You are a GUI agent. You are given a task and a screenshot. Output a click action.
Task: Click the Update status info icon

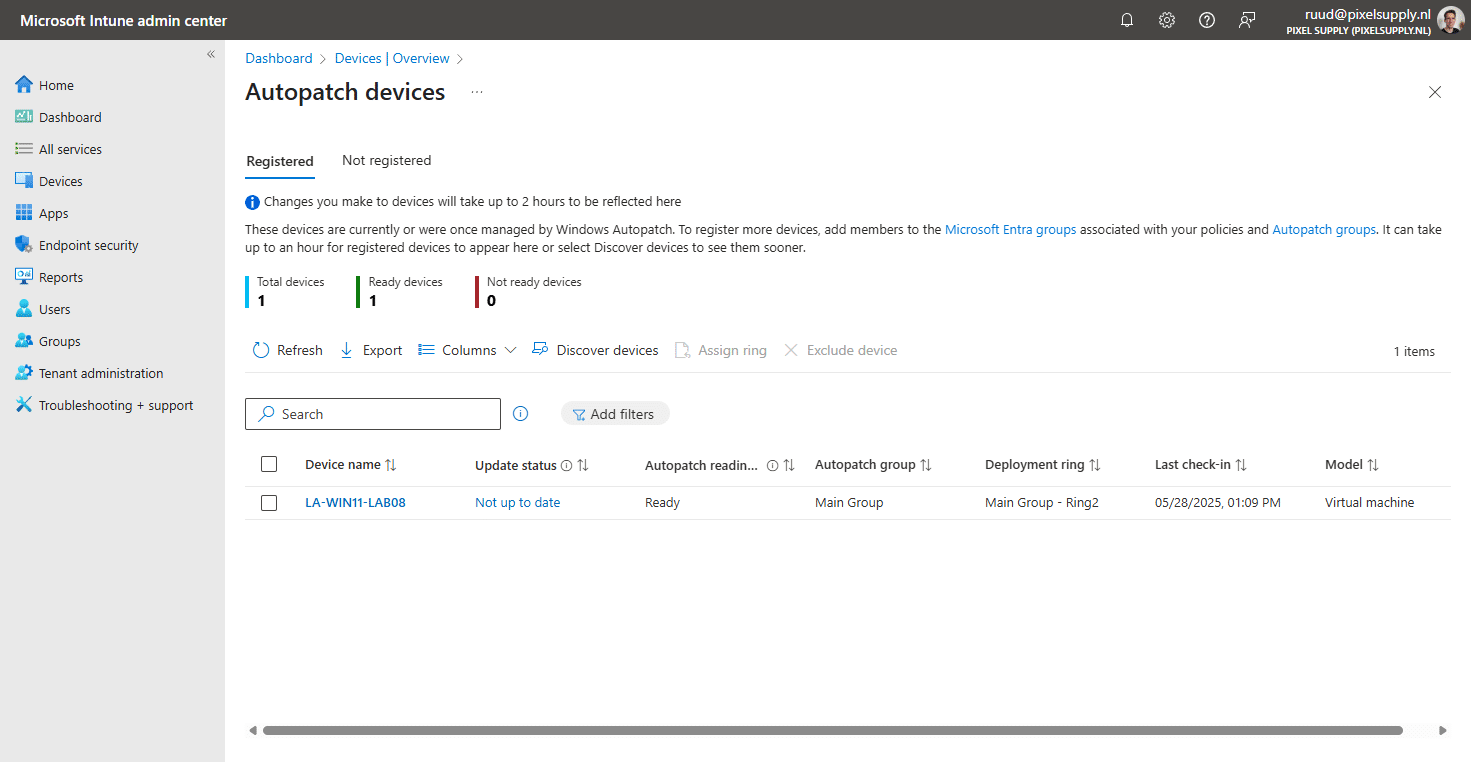[x=566, y=465]
